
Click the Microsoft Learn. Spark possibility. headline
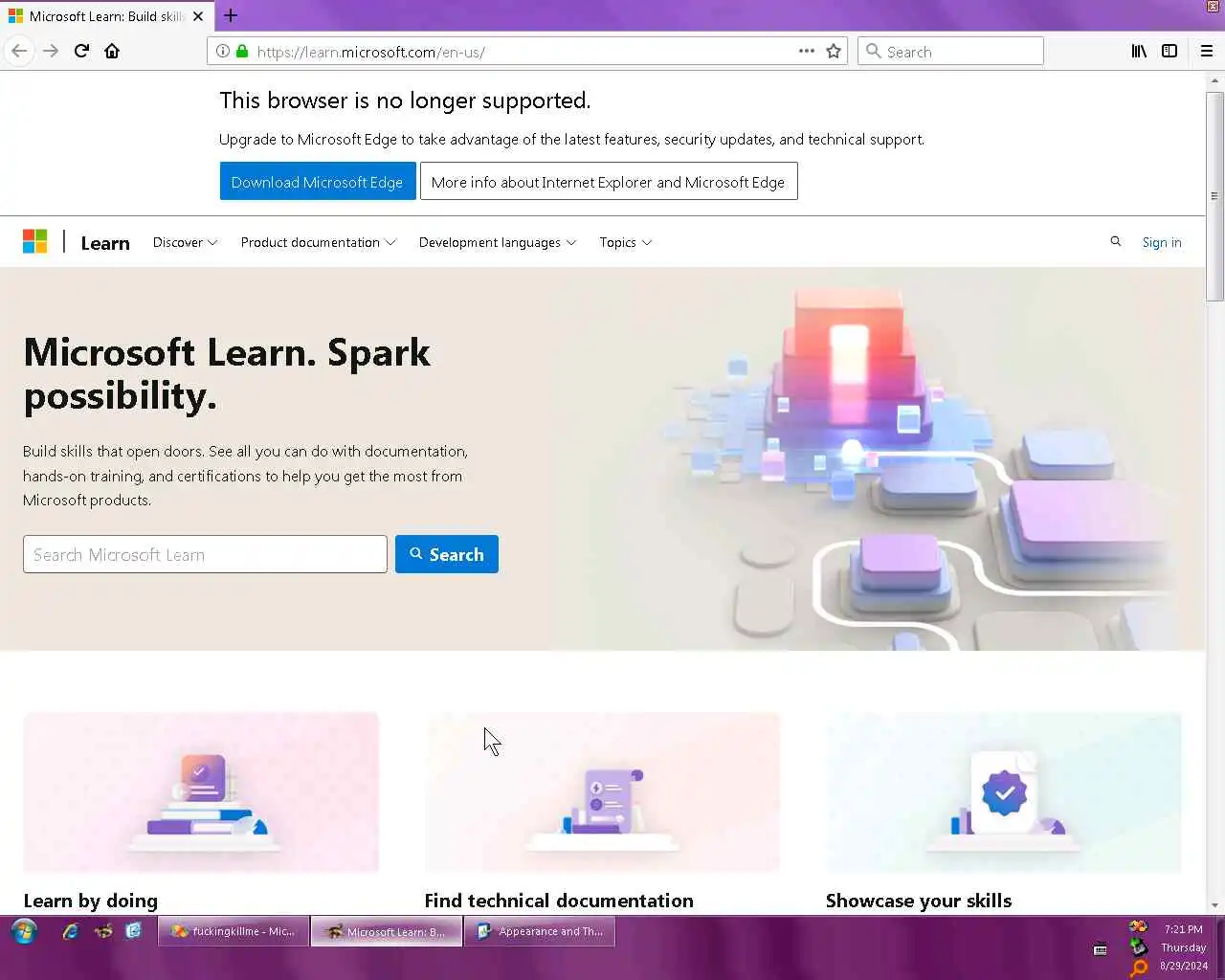pos(227,374)
